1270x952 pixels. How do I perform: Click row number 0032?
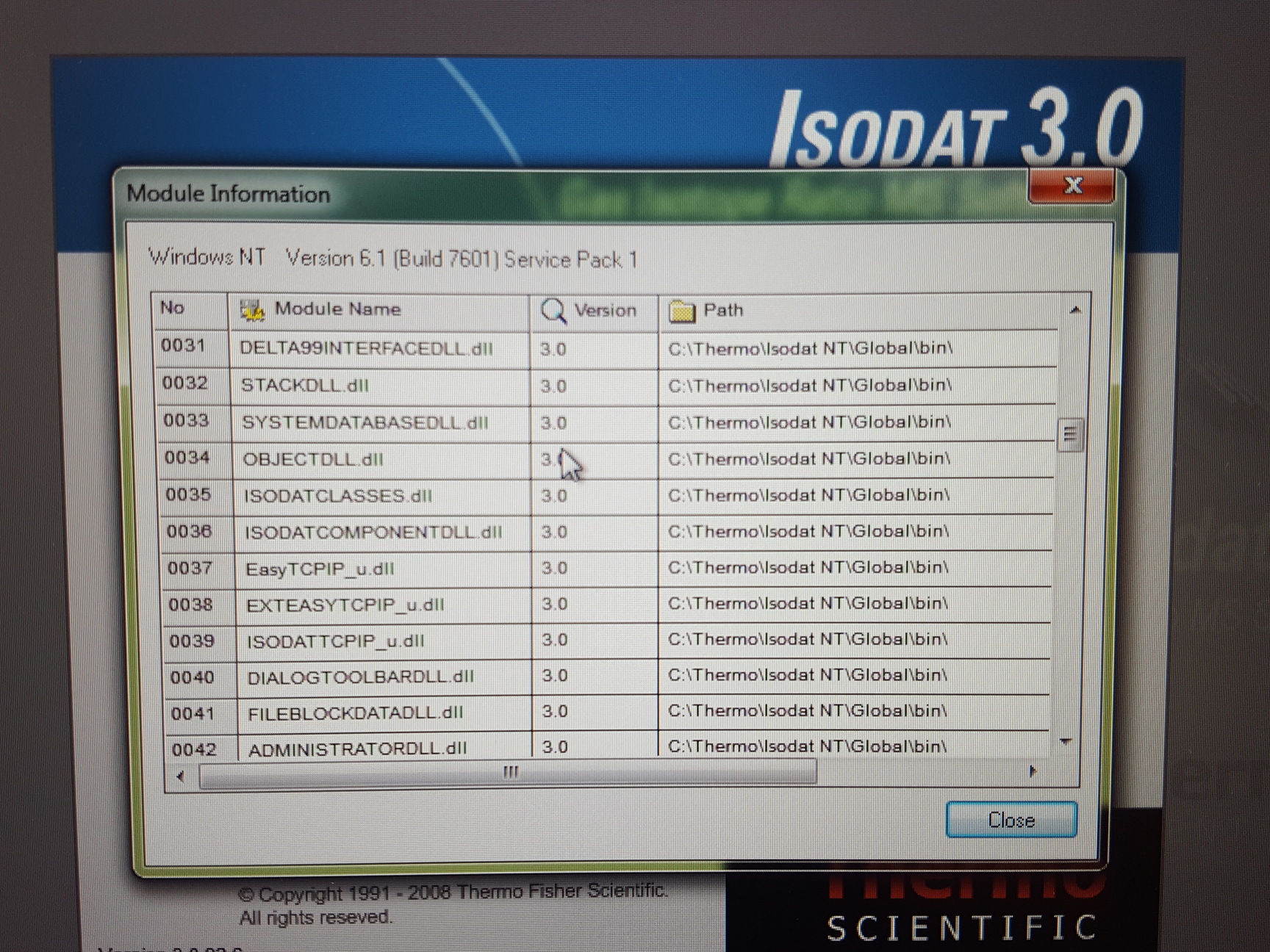(x=184, y=383)
